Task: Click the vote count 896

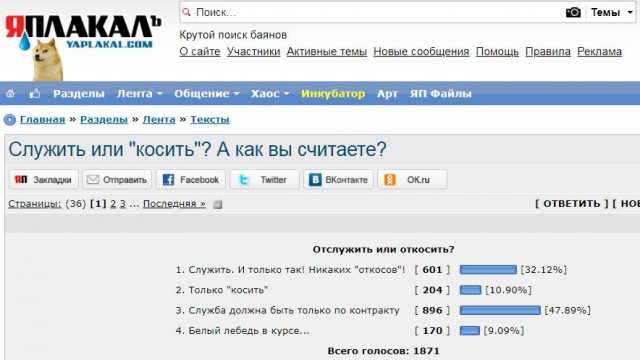Action: click(432, 310)
